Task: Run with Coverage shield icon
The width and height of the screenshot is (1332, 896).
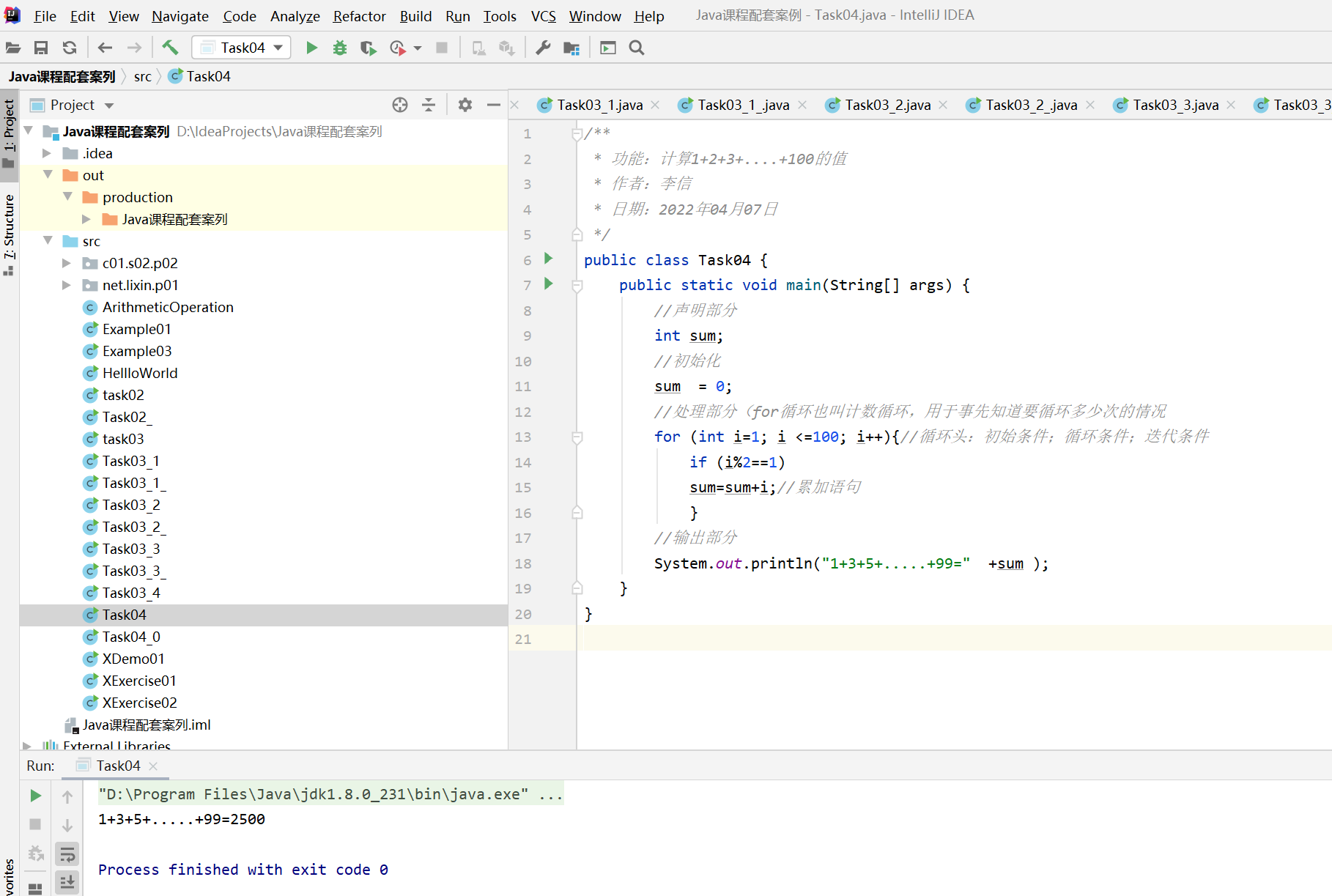Action: (x=369, y=48)
